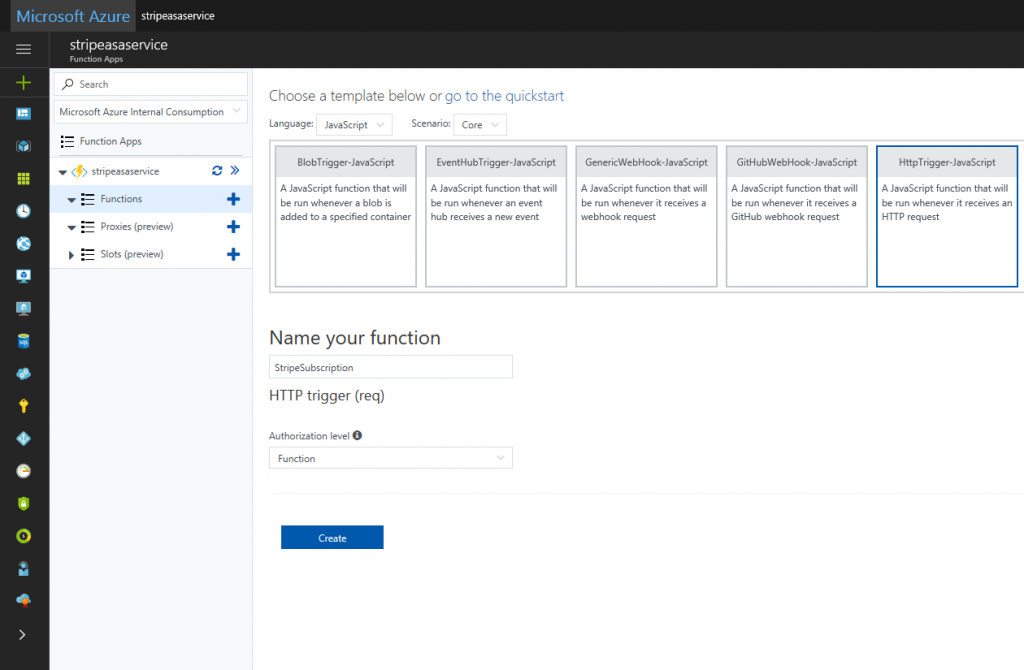1024x670 pixels.
Task: Click the 'Function Apps' subtitle under stripeasaservice header
Action: (x=96, y=59)
